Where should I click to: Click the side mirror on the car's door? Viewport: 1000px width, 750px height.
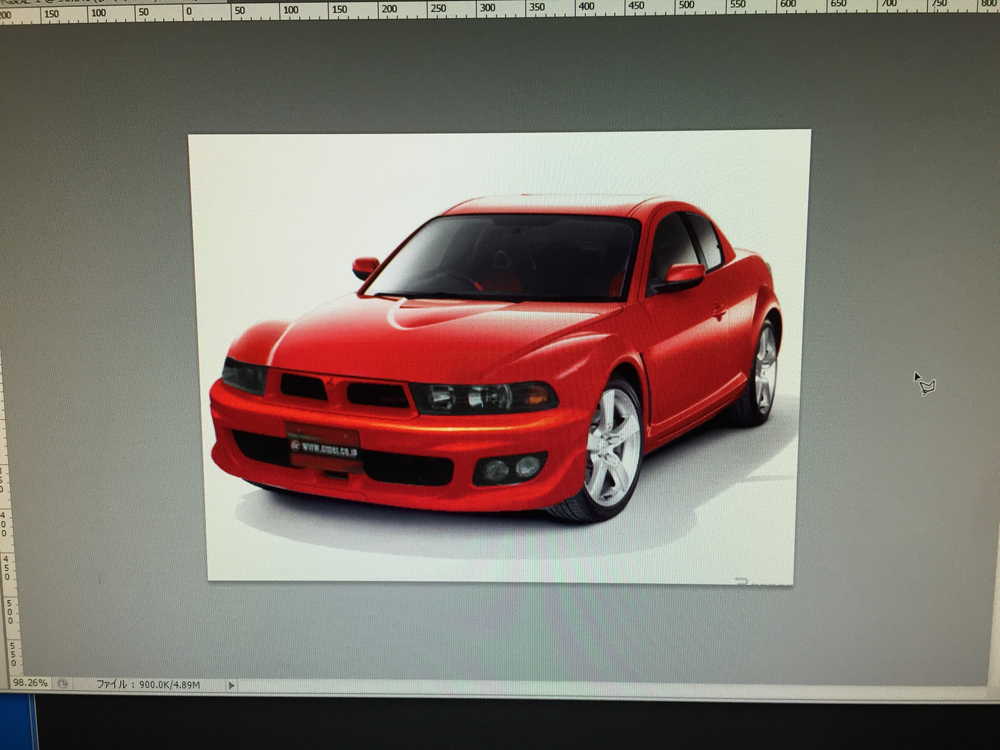pos(683,275)
